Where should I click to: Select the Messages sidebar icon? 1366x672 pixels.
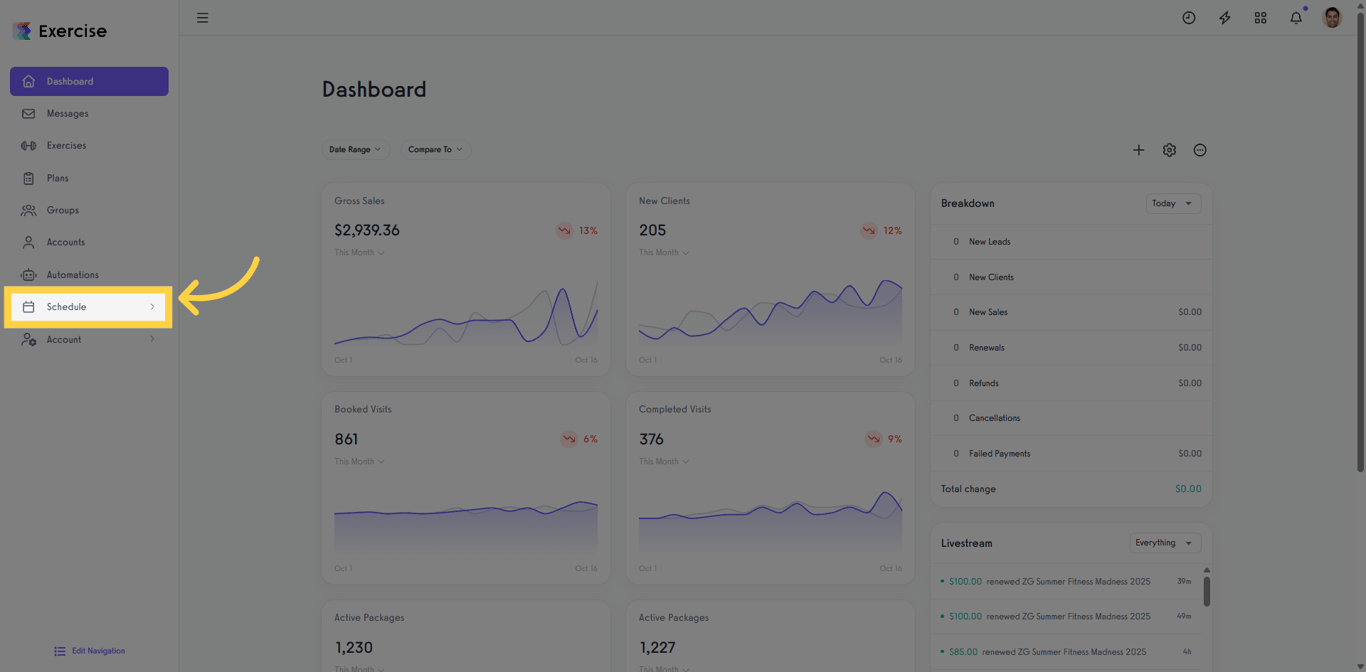click(27, 113)
